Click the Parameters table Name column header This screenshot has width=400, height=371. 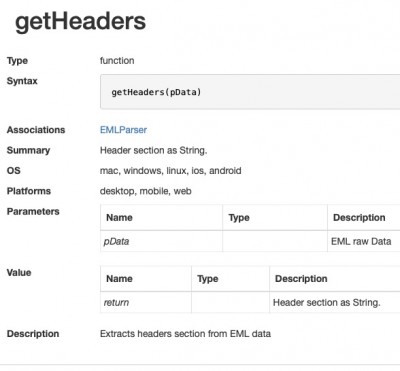pos(161,218)
